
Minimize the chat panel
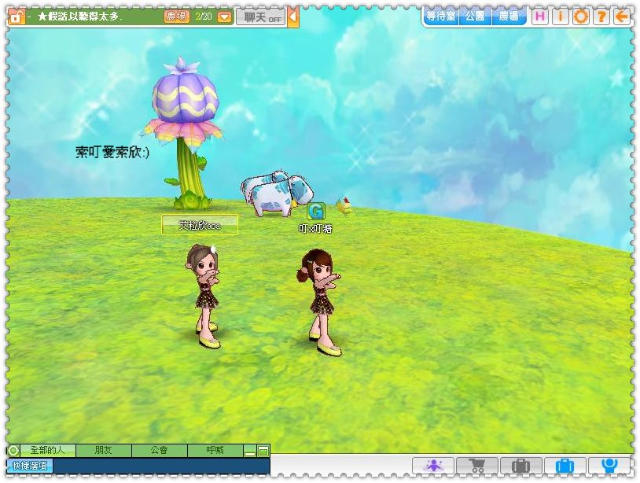click(x=250, y=451)
